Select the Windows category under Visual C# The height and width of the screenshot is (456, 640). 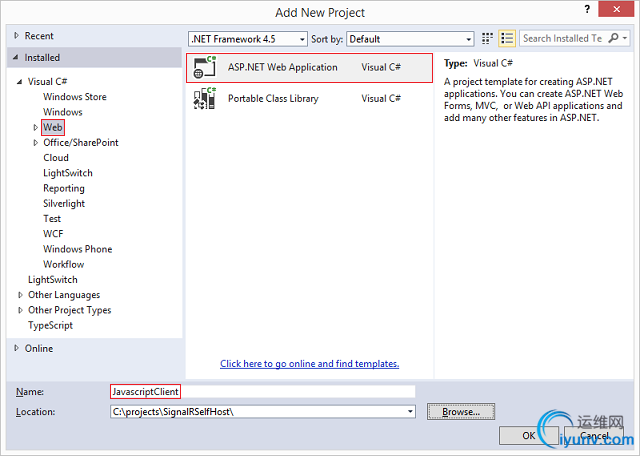click(x=63, y=112)
